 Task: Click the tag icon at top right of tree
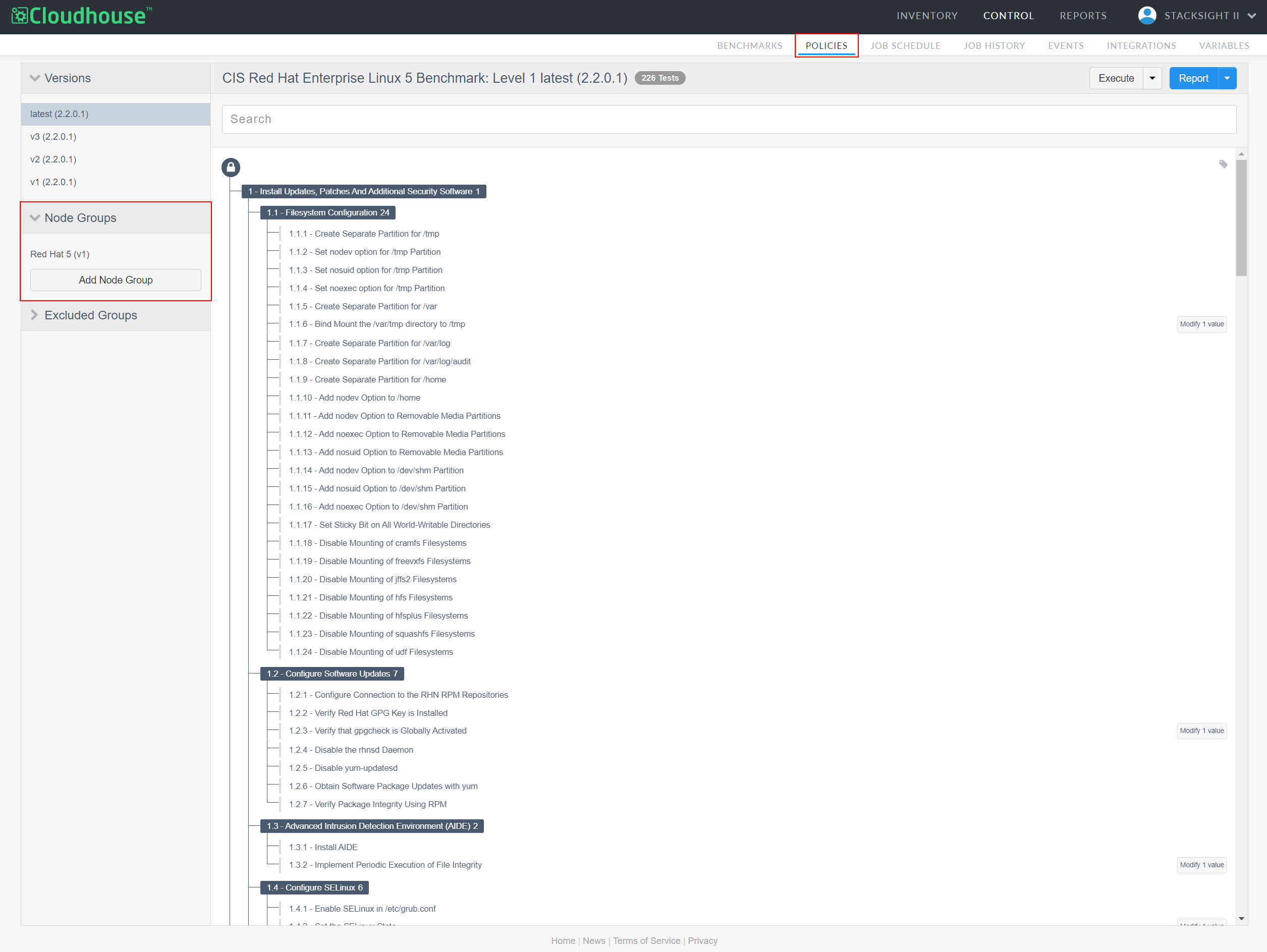pos(1223,164)
